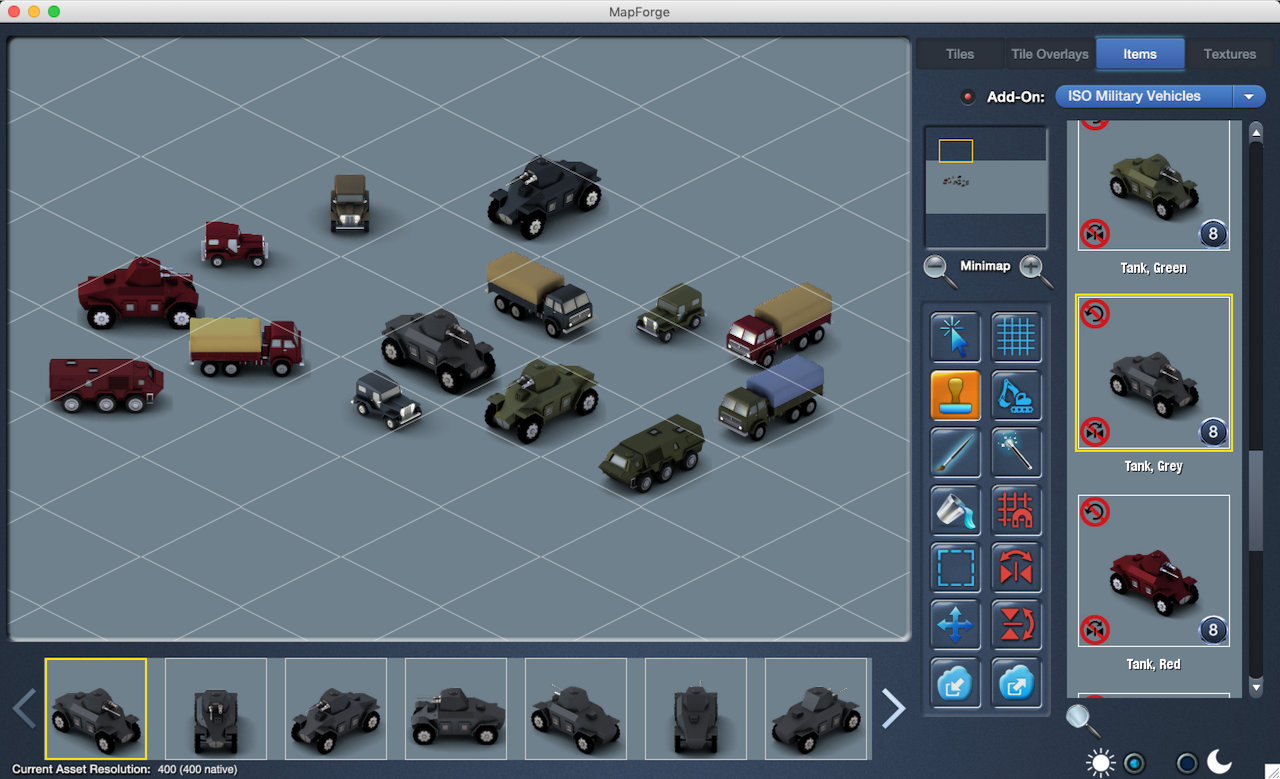Image resolution: width=1280 pixels, height=779 pixels.
Task: Open the ISO Military Vehicles dropdown
Action: [1160, 97]
